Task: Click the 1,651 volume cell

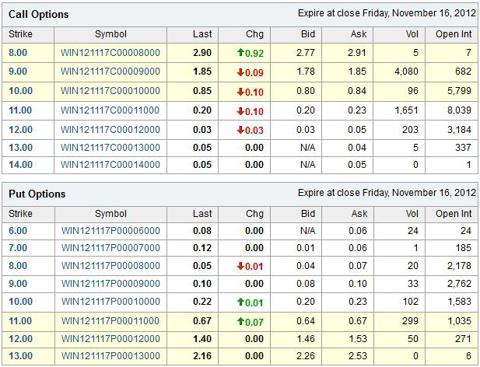Action: click(406, 110)
